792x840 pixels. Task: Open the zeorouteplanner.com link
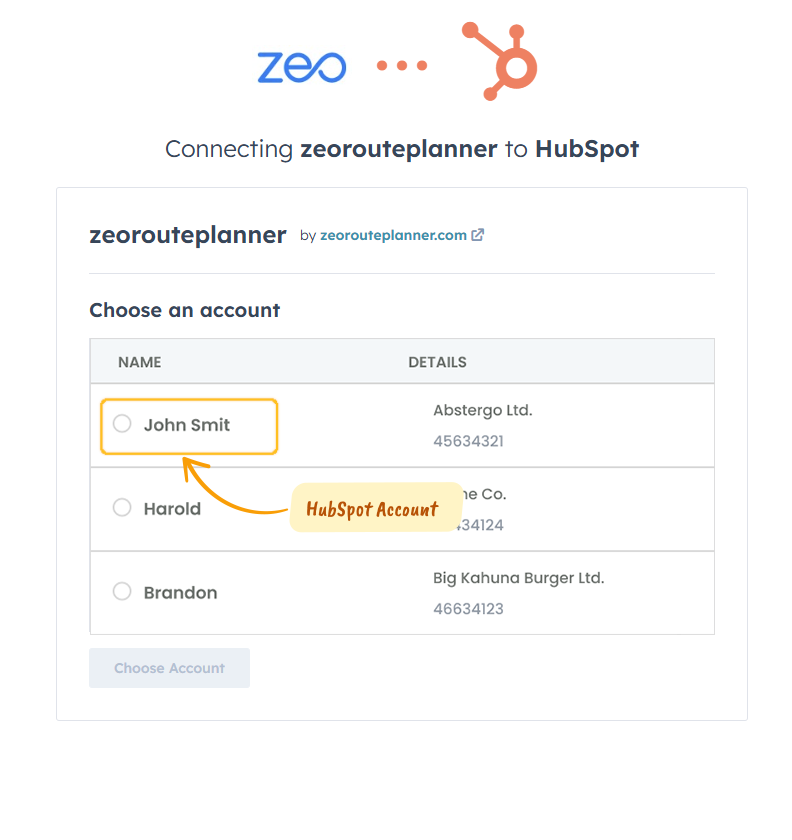pos(393,235)
